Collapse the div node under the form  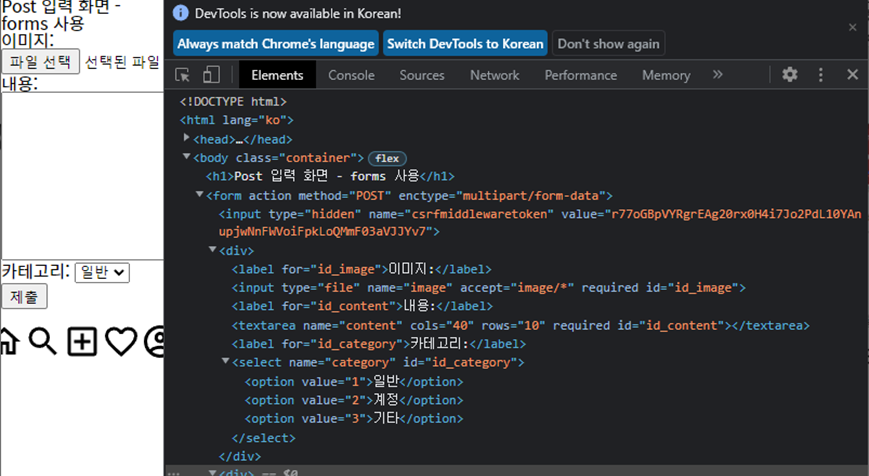click(212, 249)
